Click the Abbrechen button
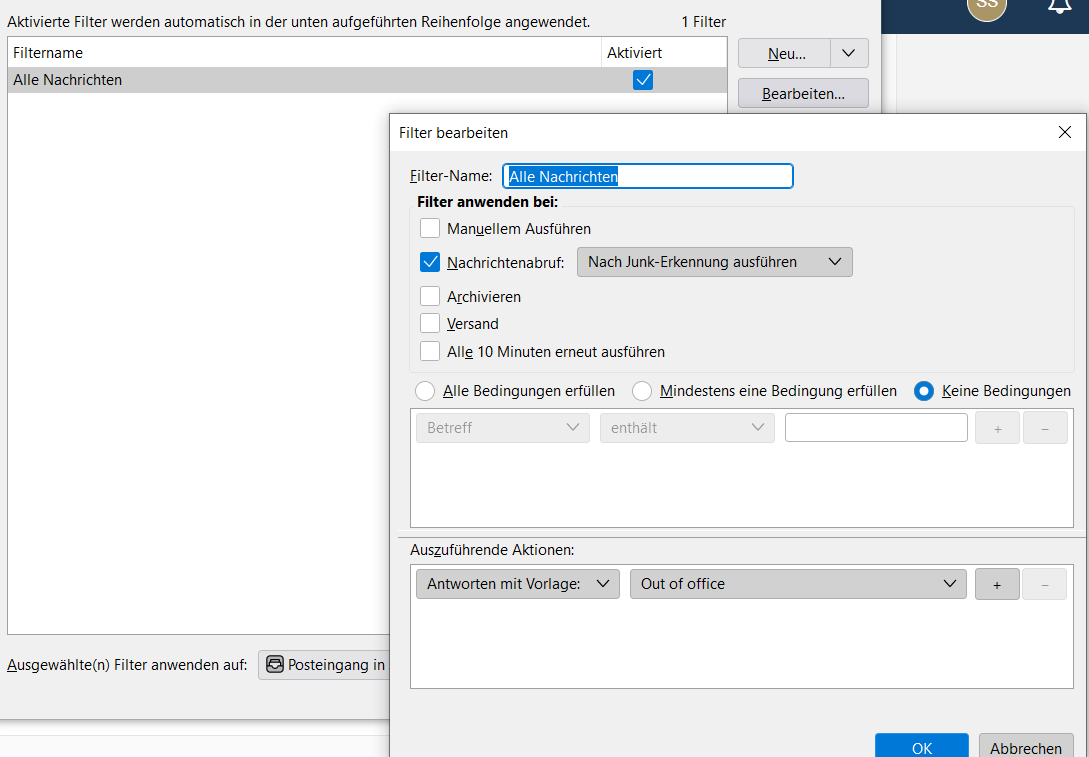The height and width of the screenshot is (757, 1089). [x=1026, y=746]
